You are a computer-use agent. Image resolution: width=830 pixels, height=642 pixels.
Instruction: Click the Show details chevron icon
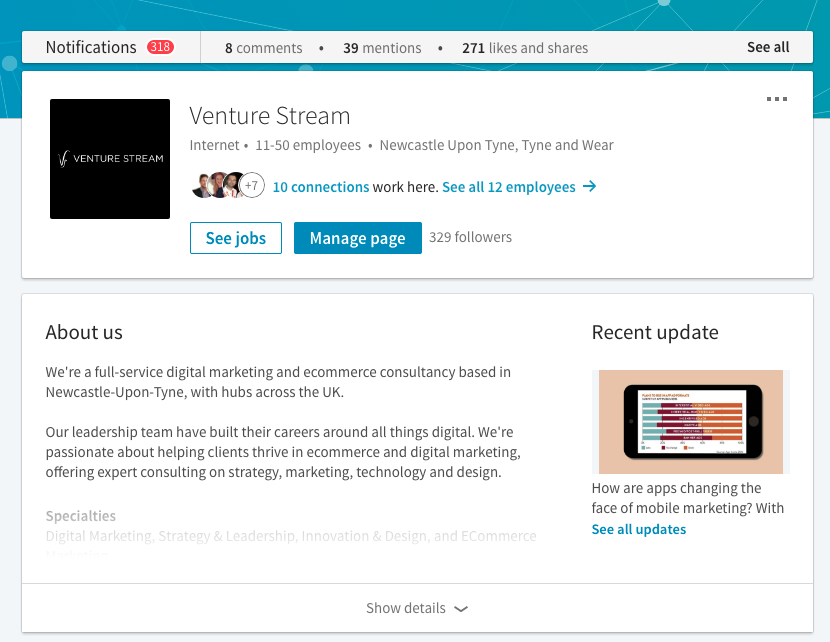tap(461, 609)
